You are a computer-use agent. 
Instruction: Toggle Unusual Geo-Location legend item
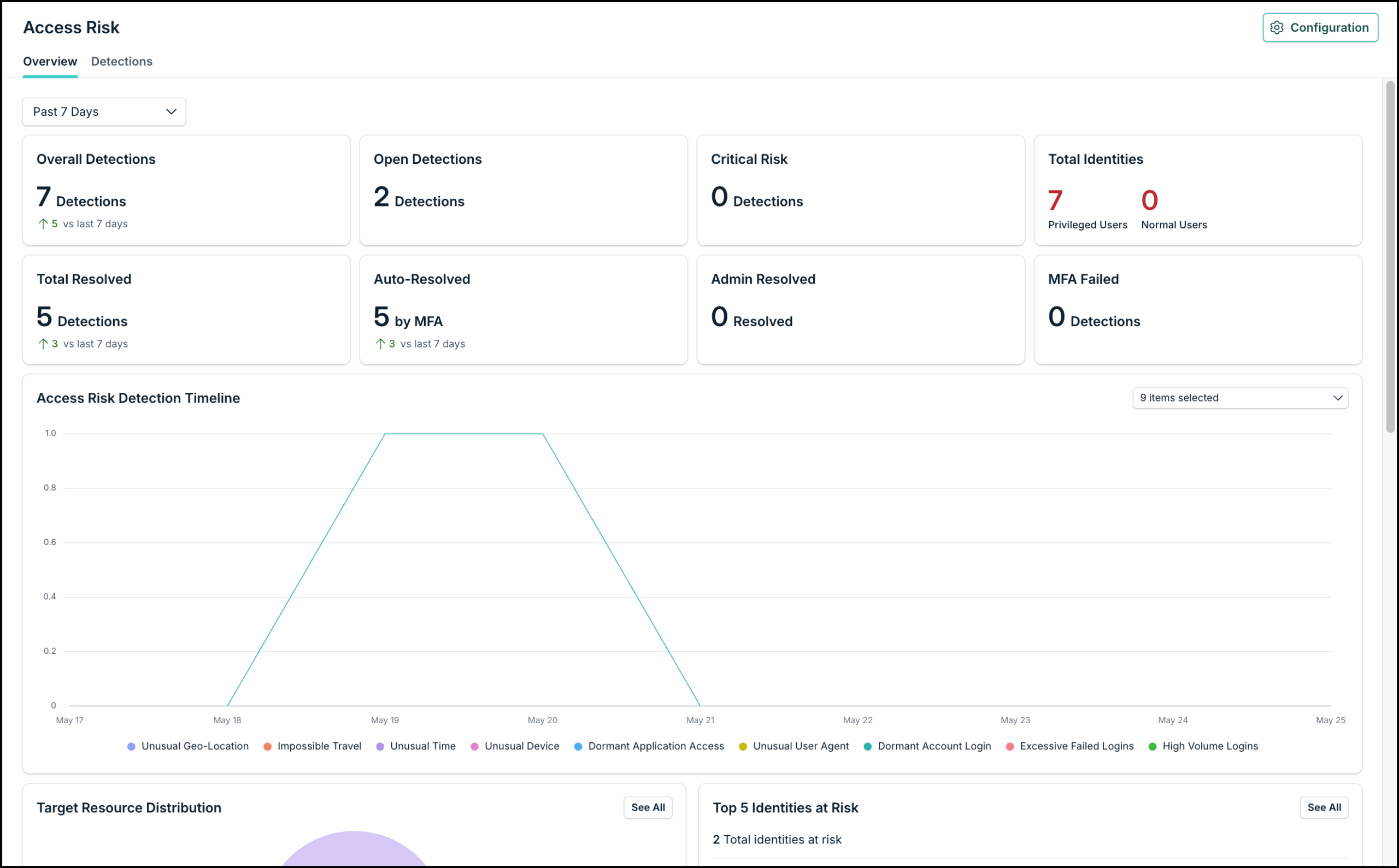click(188, 746)
